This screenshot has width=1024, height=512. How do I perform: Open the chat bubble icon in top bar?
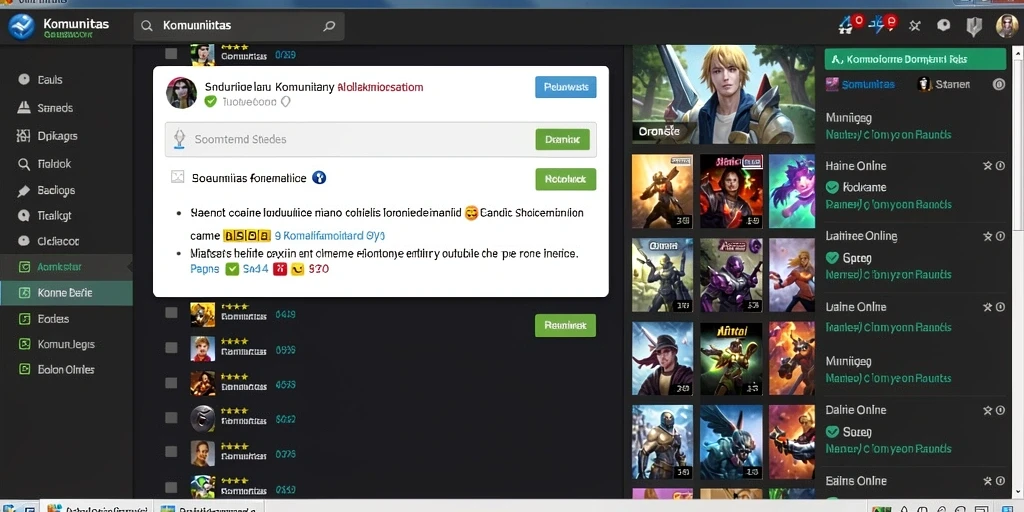[x=944, y=25]
